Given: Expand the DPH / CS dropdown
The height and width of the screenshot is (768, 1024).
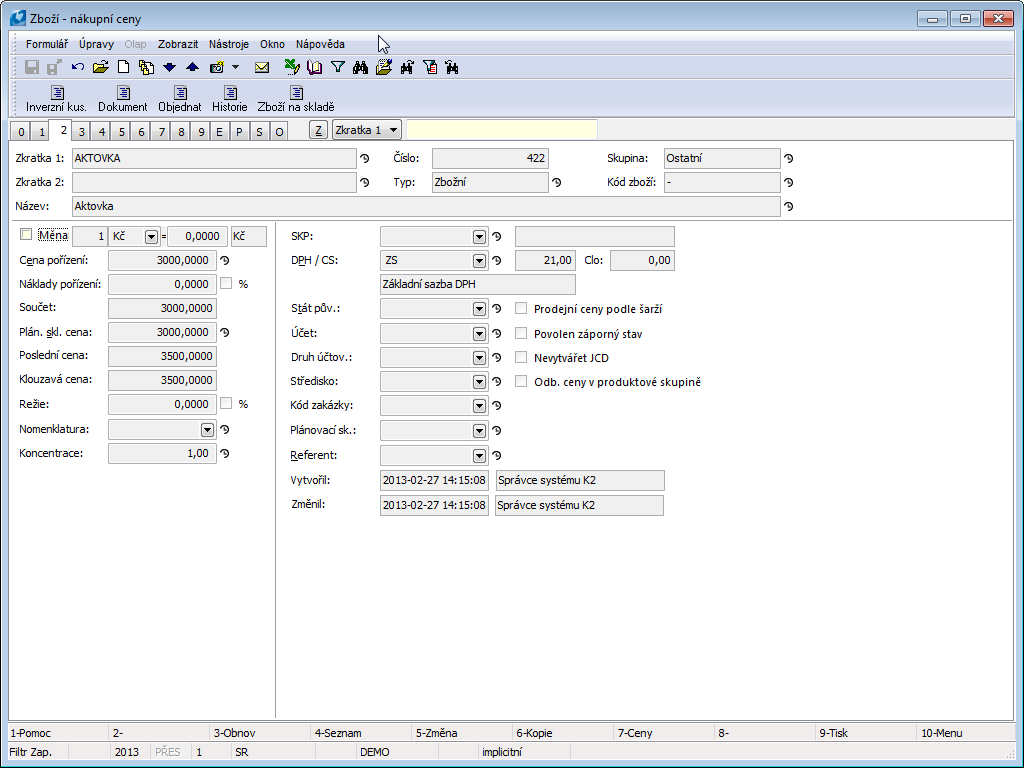Looking at the screenshot, I should point(479,261).
